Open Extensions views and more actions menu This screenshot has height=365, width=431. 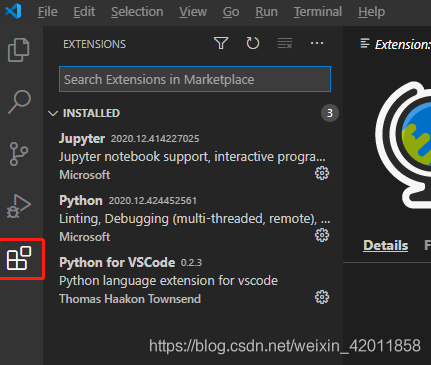(x=317, y=43)
